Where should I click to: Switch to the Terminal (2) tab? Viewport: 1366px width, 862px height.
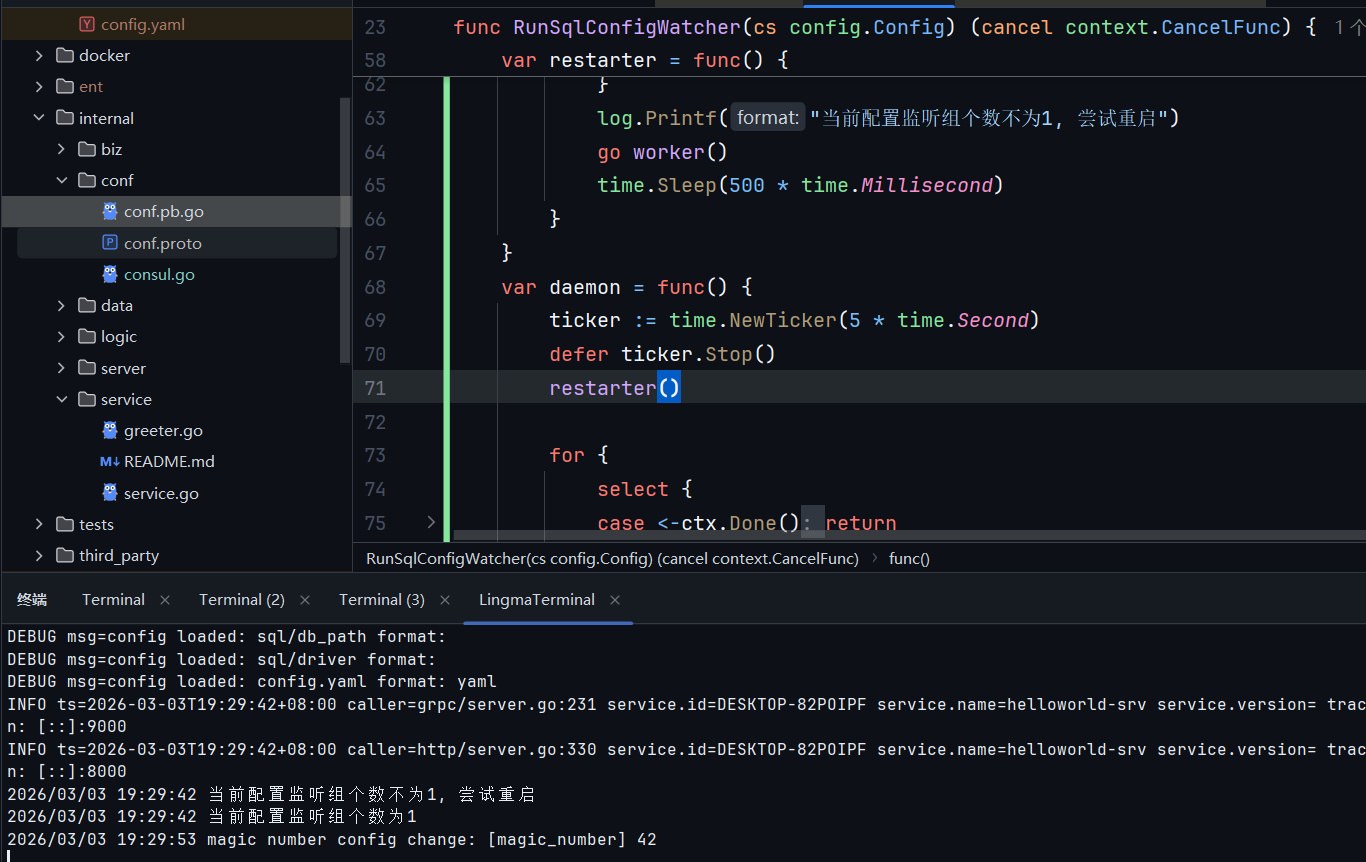tap(241, 600)
